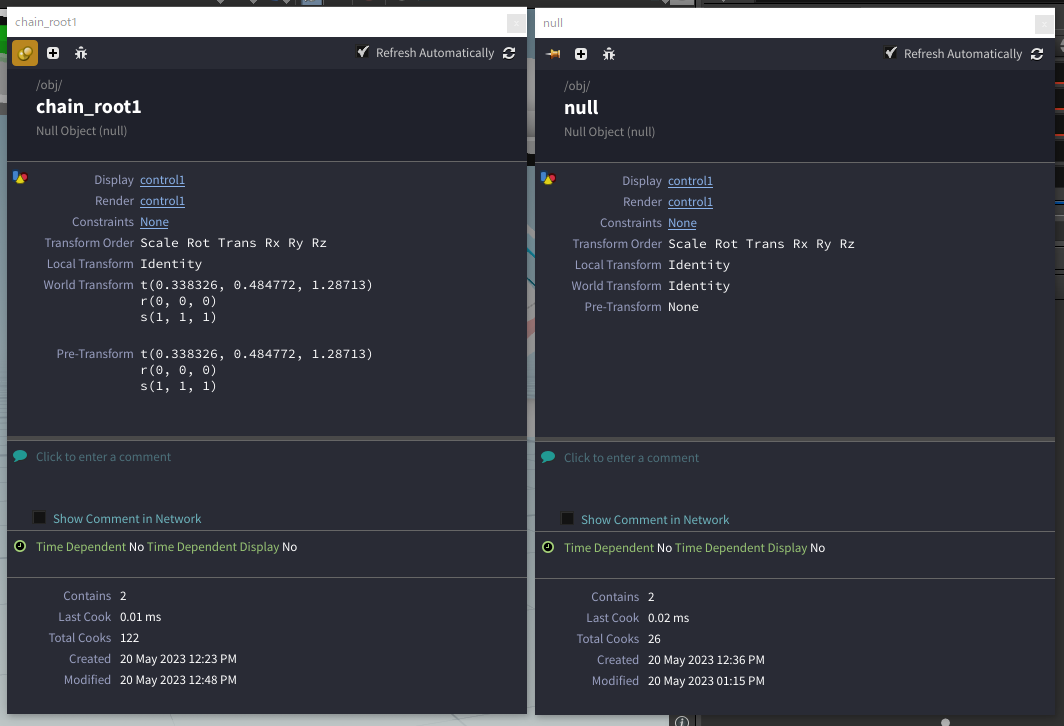Click the Constraints None link in null panel

[x=682, y=222]
